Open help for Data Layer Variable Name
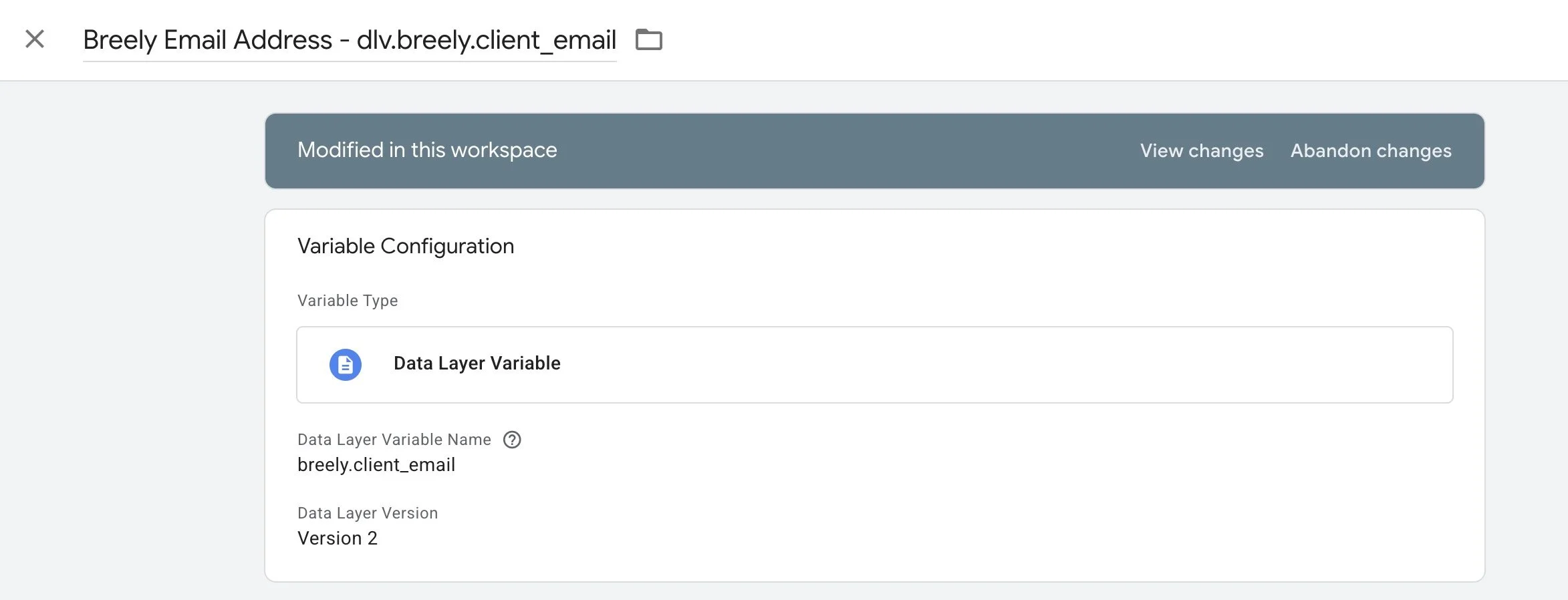This screenshot has height=600, width=1568. tap(512, 440)
